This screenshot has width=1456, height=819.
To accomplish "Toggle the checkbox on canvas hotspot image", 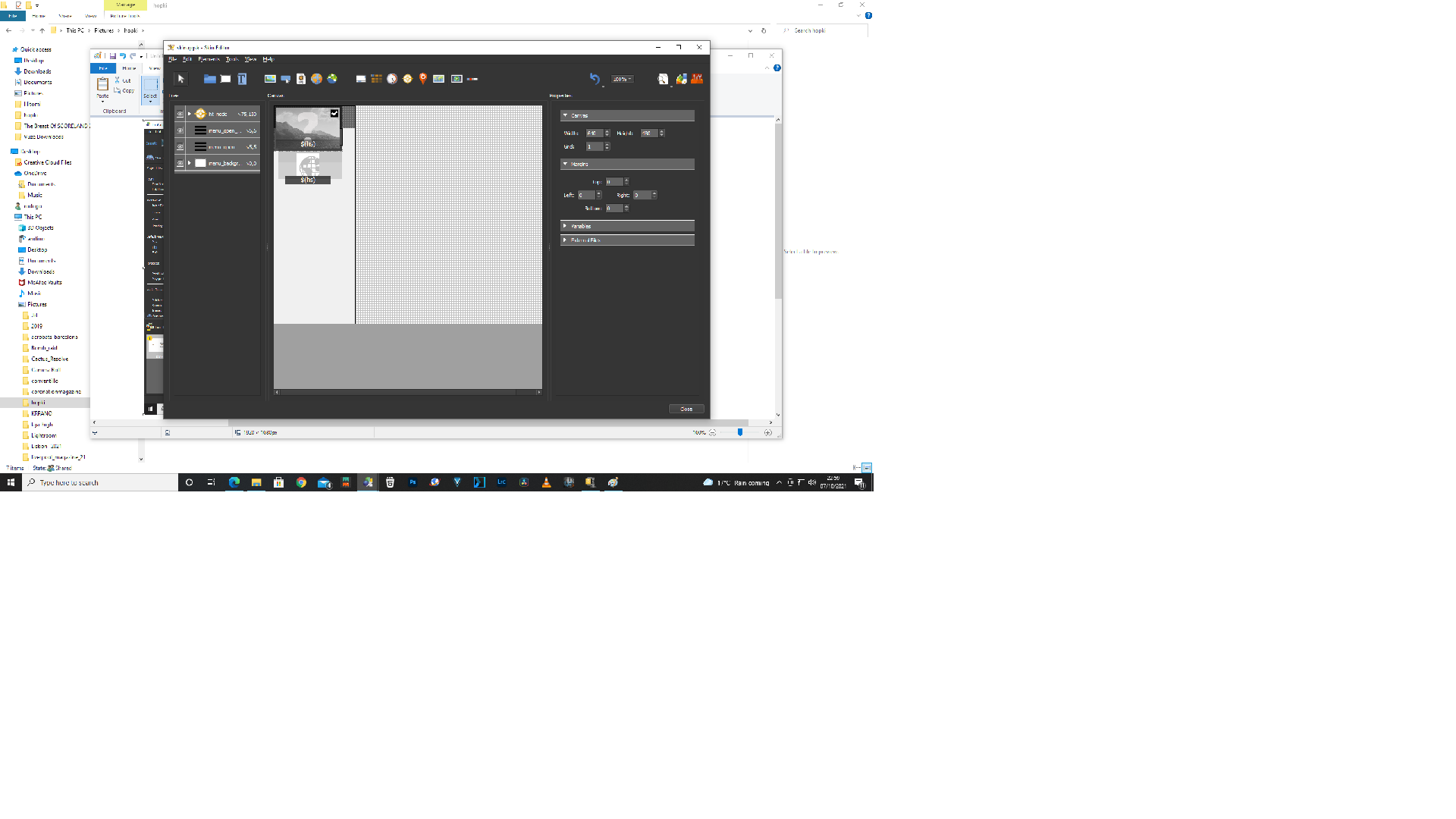I will 334,113.
